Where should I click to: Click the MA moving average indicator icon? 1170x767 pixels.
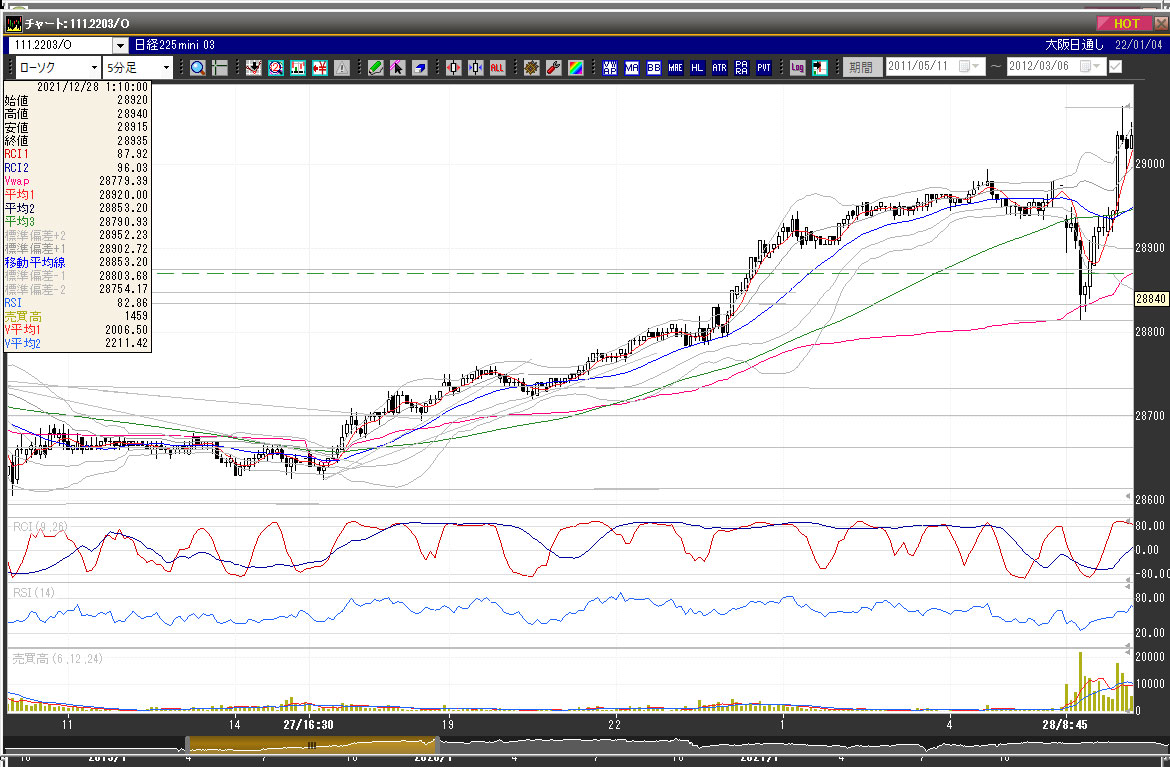click(632, 67)
